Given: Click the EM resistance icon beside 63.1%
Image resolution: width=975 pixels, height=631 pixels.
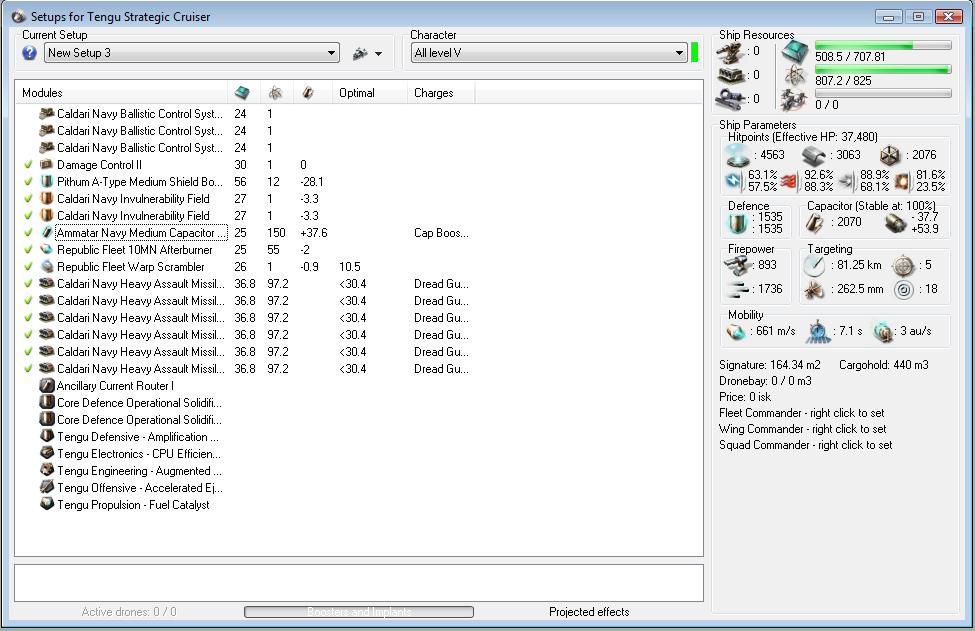Looking at the screenshot, I should pos(734,181).
